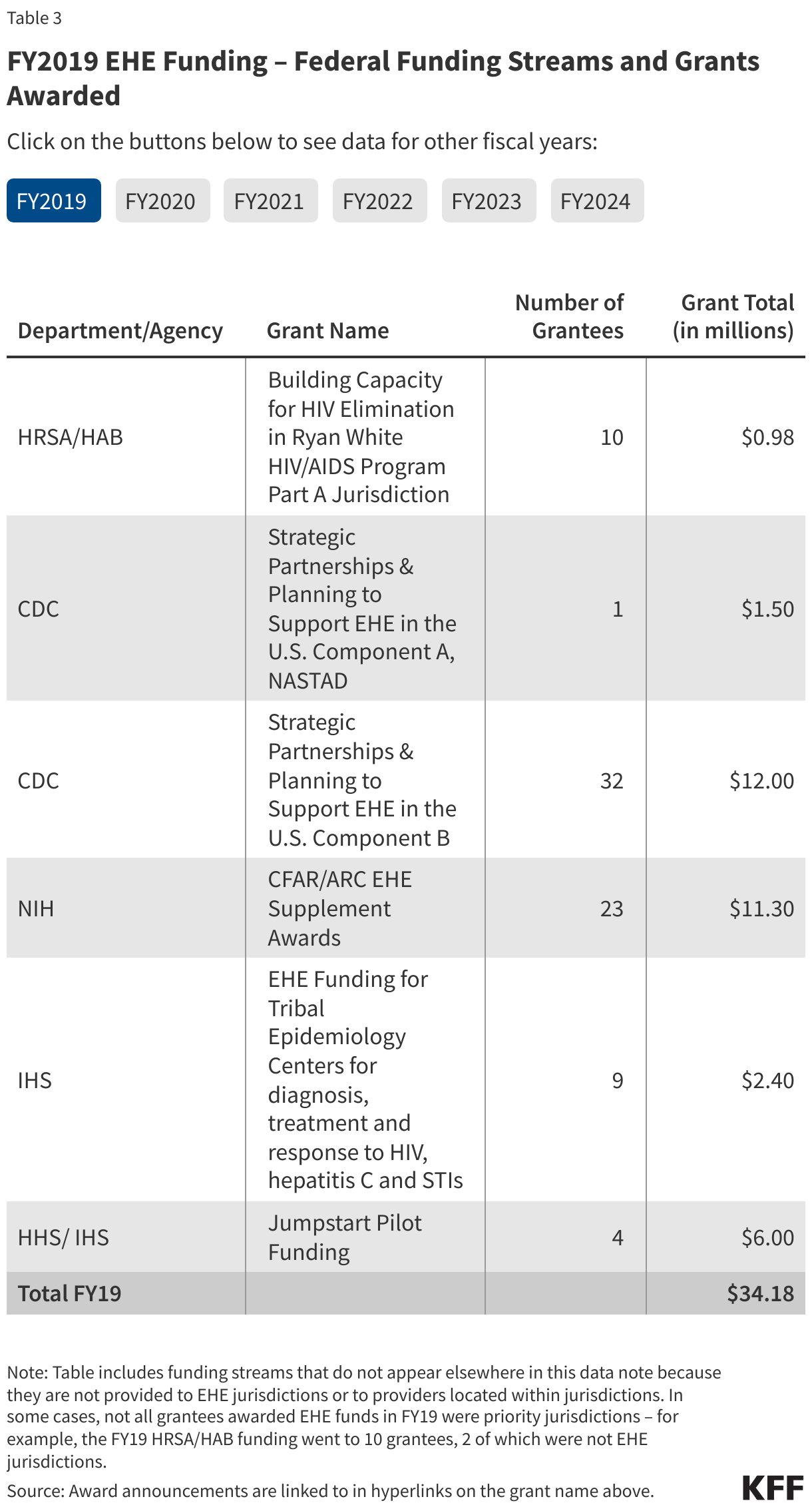Click the HRSA/HAB agency cell
This screenshot has height=1509, width=812.
tap(71, 438)
